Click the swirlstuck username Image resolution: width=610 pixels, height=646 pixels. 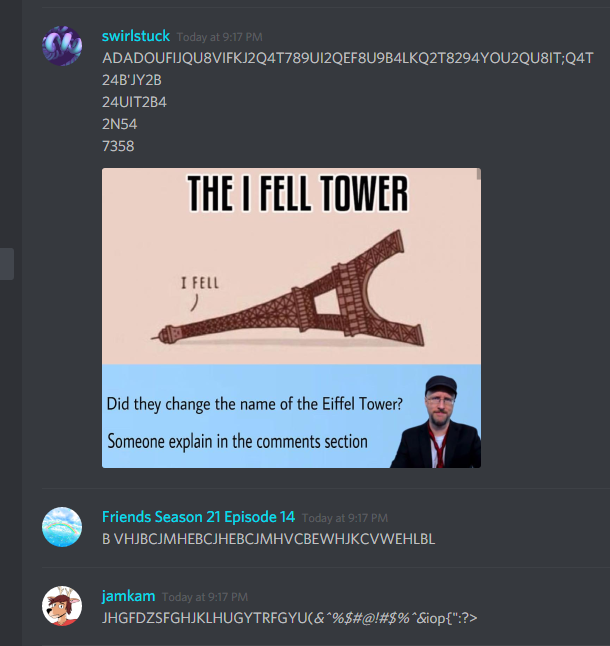[x=136, y=36]
